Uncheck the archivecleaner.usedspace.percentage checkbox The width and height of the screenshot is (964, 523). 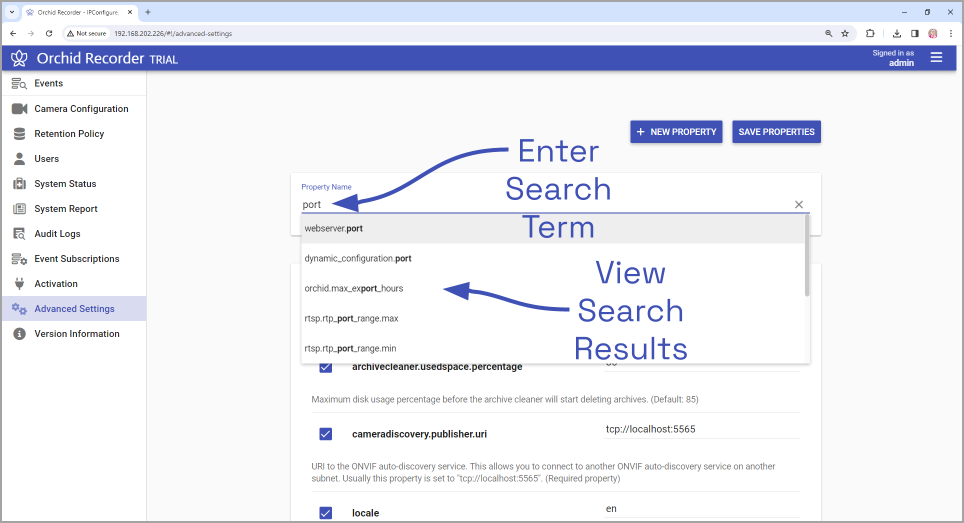click(326, 367)
